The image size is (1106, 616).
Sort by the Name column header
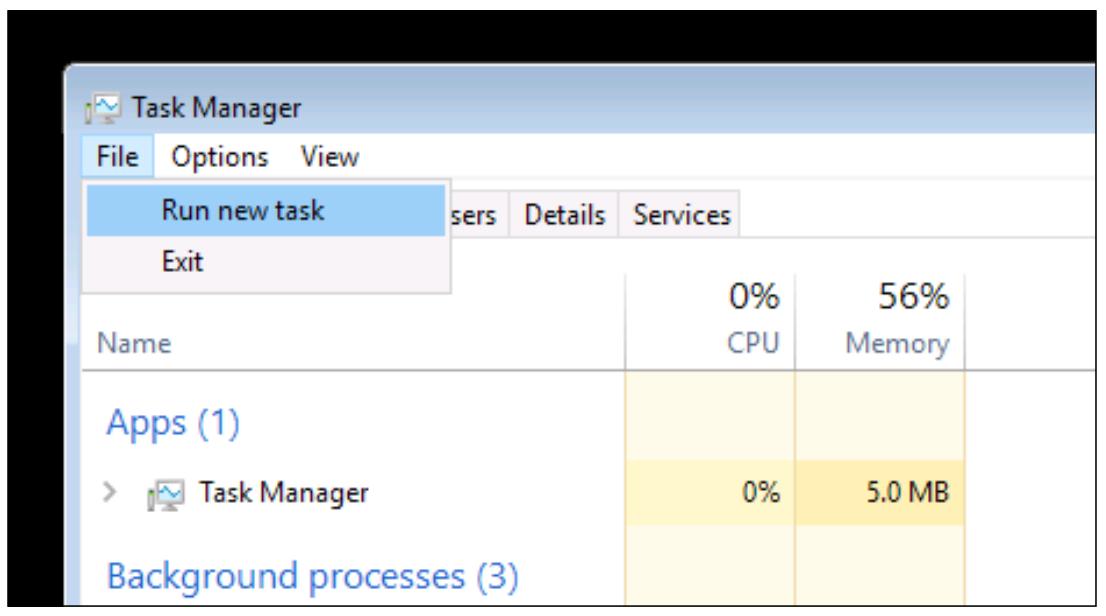[x=134, y=344]
